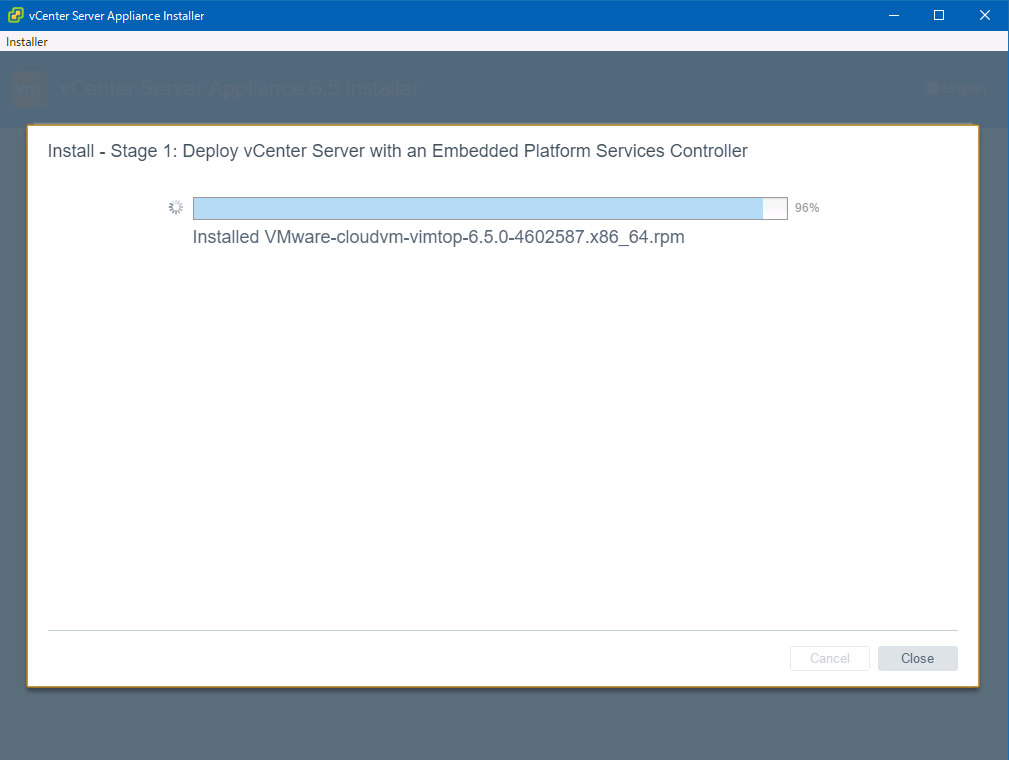Click the Close button in the dialog
This screenshot has height=760, width=1009.
click(917, 658)
